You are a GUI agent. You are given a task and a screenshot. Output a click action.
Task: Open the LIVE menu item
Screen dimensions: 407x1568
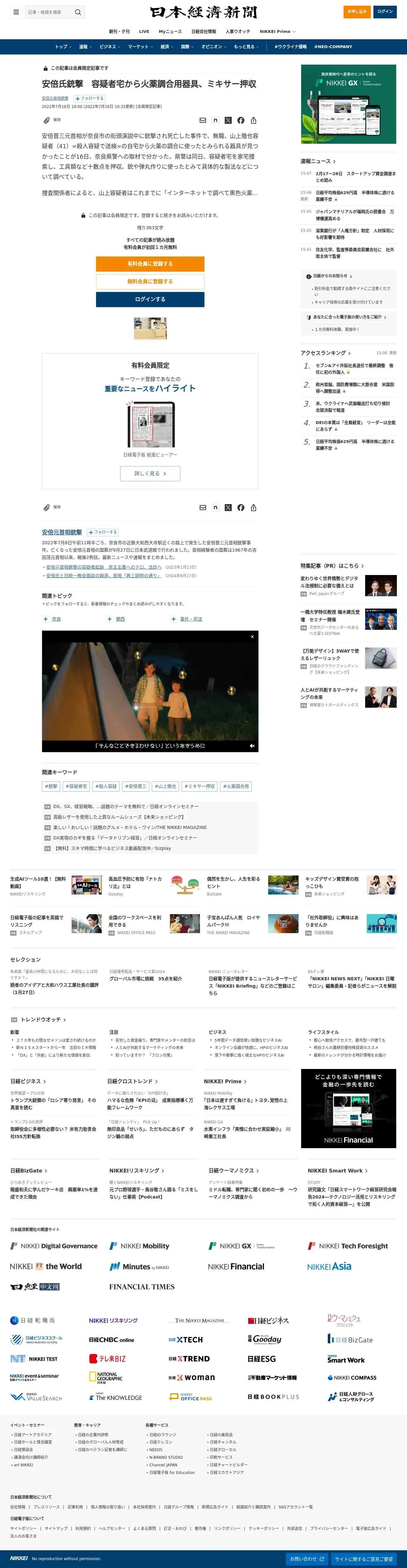tap(144, 31)
